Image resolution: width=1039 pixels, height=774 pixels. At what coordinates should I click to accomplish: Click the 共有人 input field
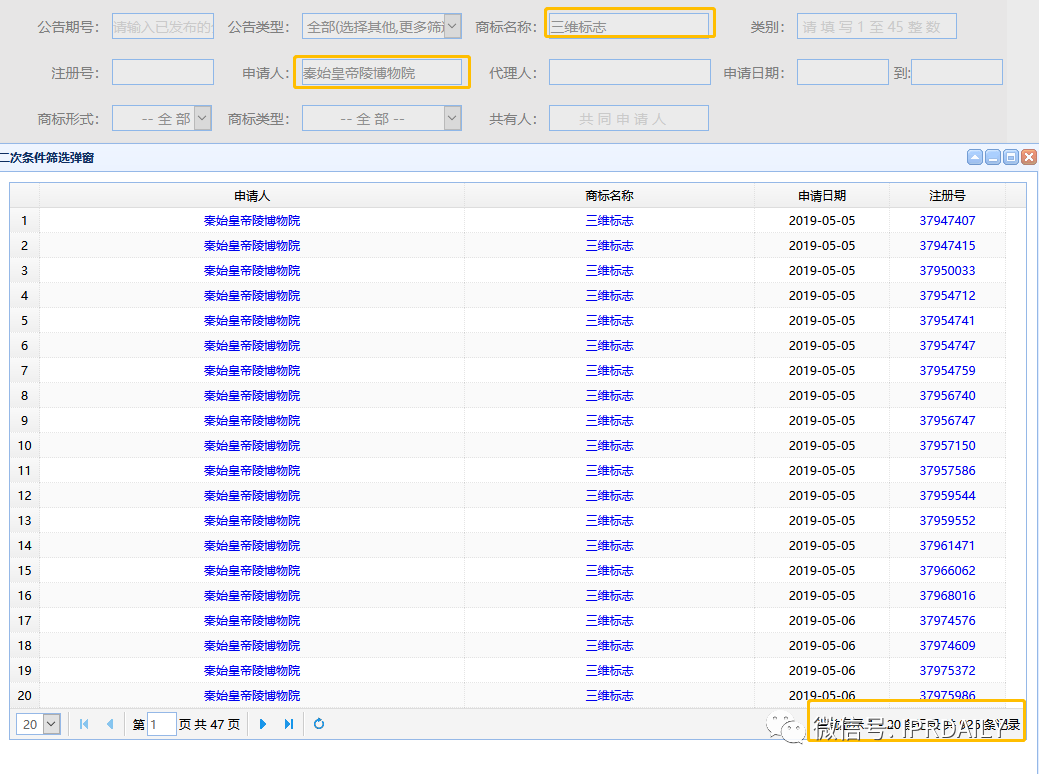[x=629, y=119]
